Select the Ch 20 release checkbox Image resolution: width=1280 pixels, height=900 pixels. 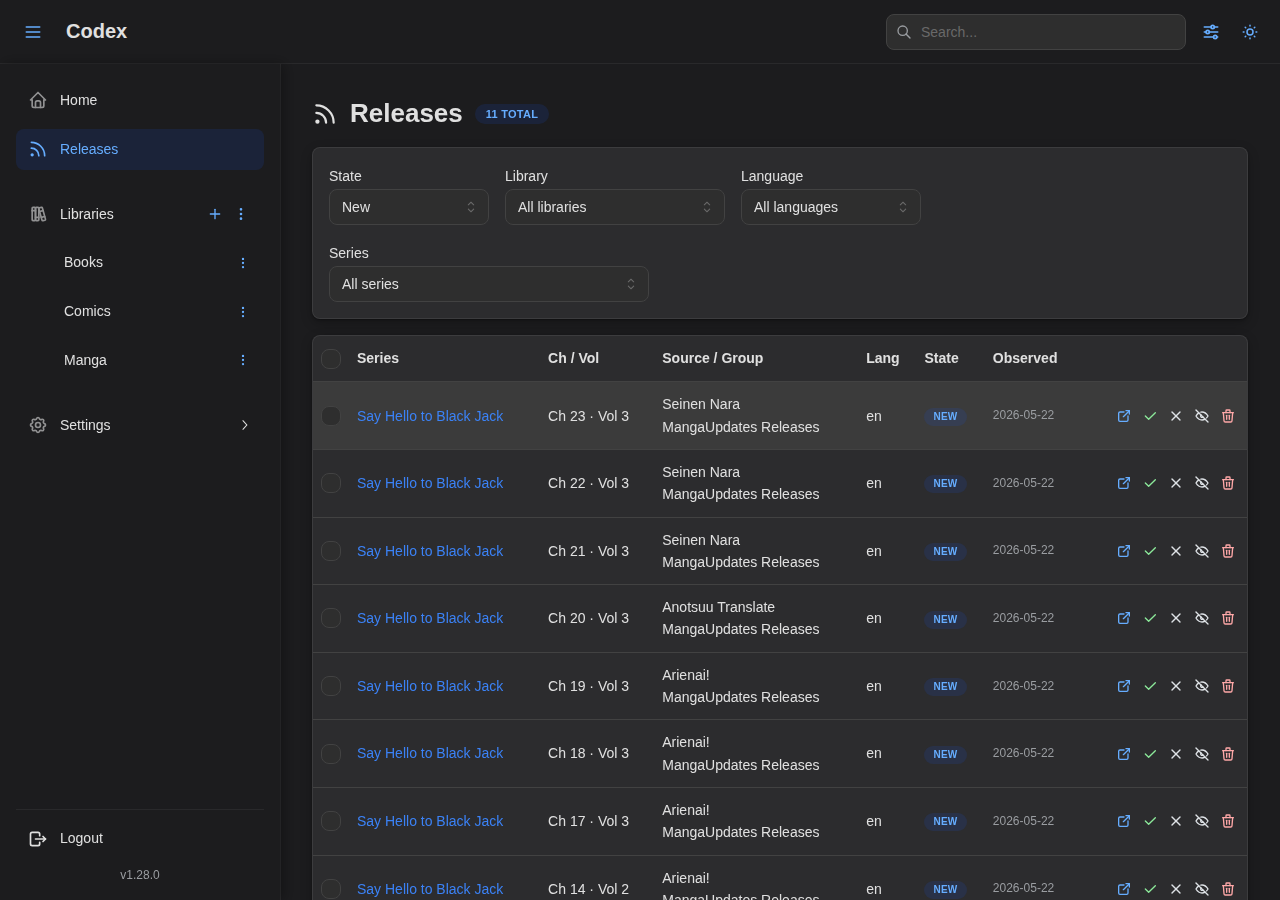pos(331,618)
